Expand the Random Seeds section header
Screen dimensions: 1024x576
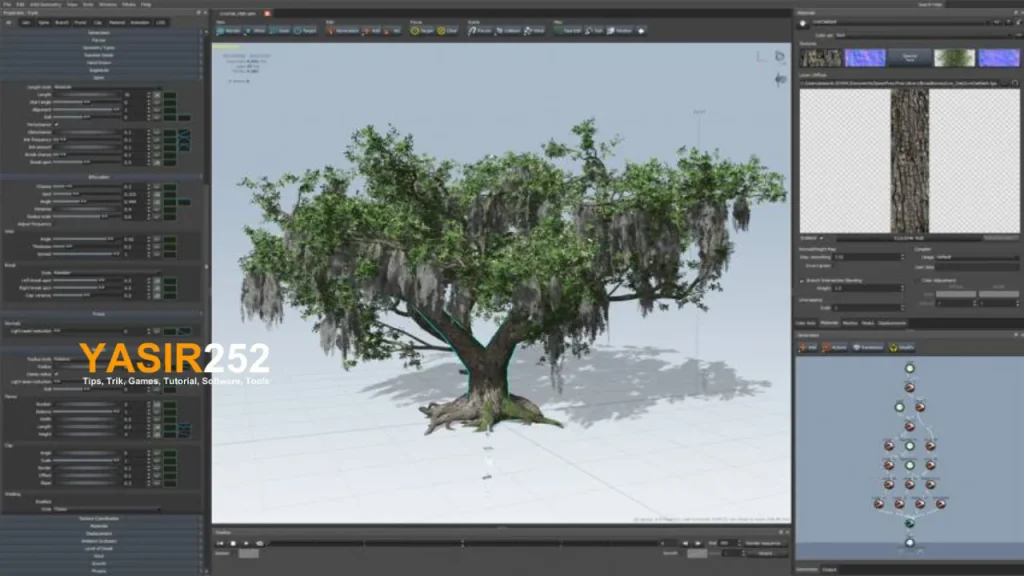(101, 55)
